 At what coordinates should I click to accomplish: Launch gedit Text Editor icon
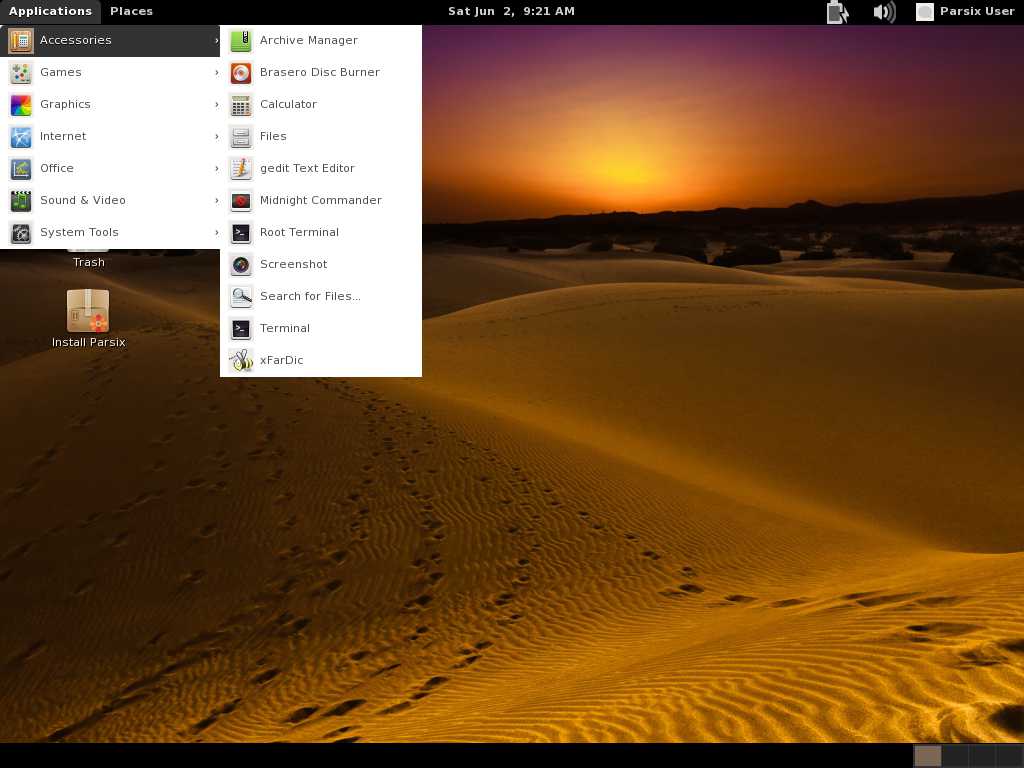coord(241,169)
